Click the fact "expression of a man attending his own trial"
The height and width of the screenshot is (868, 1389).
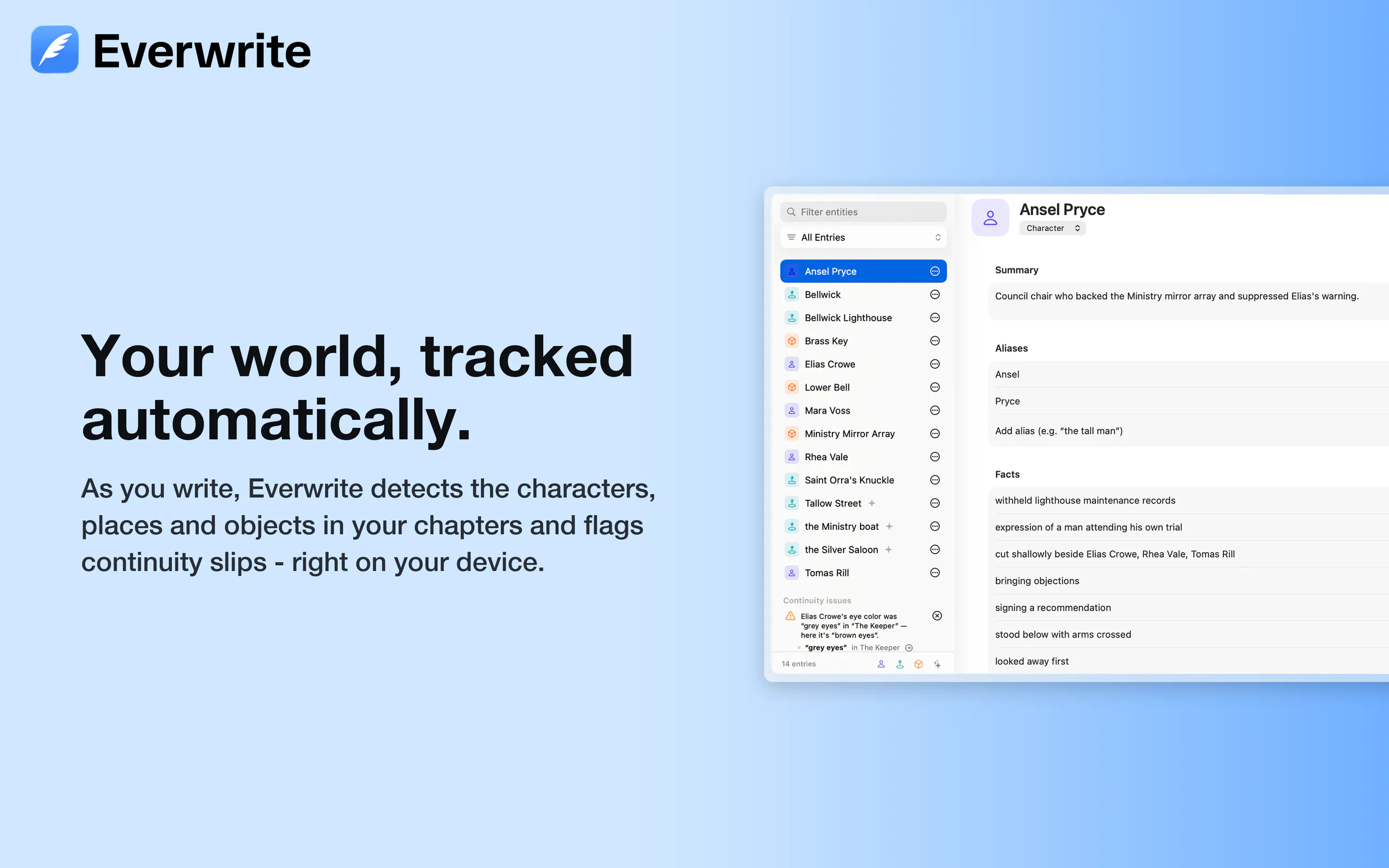1189,527
